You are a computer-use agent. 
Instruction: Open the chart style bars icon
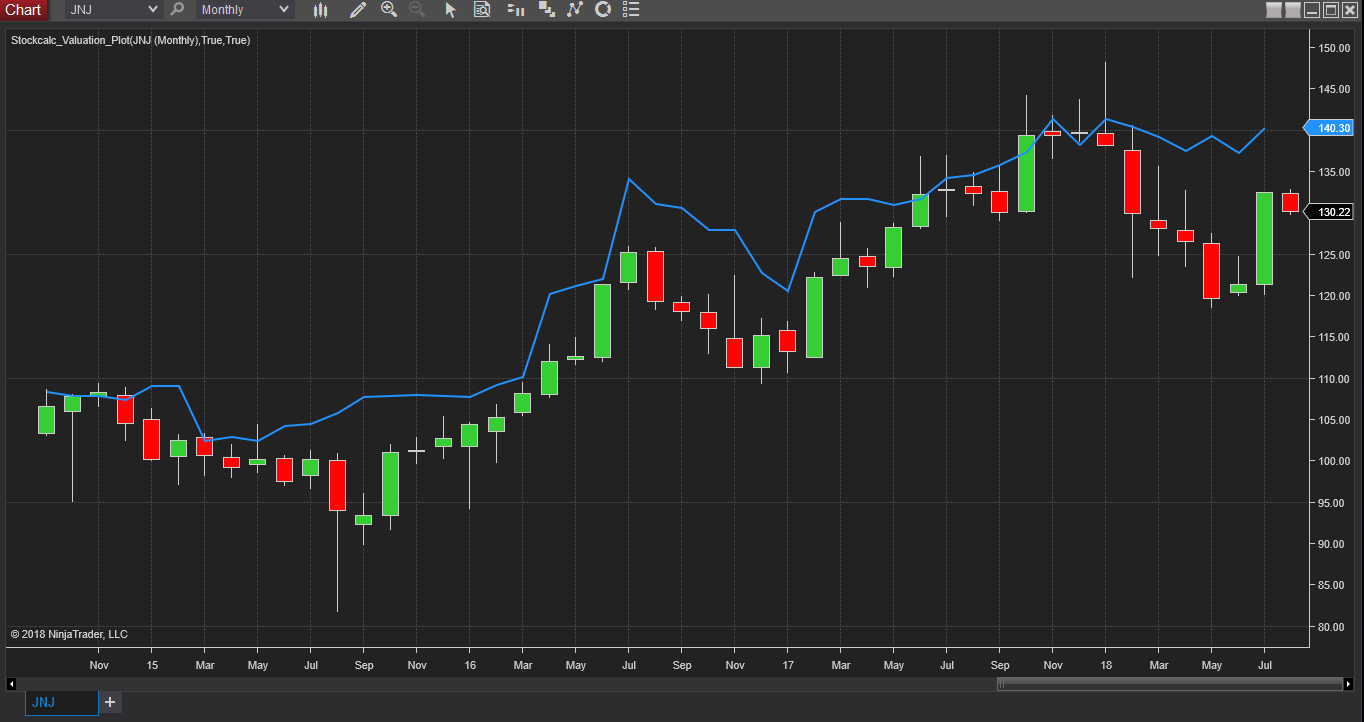[x=320, y=10]
